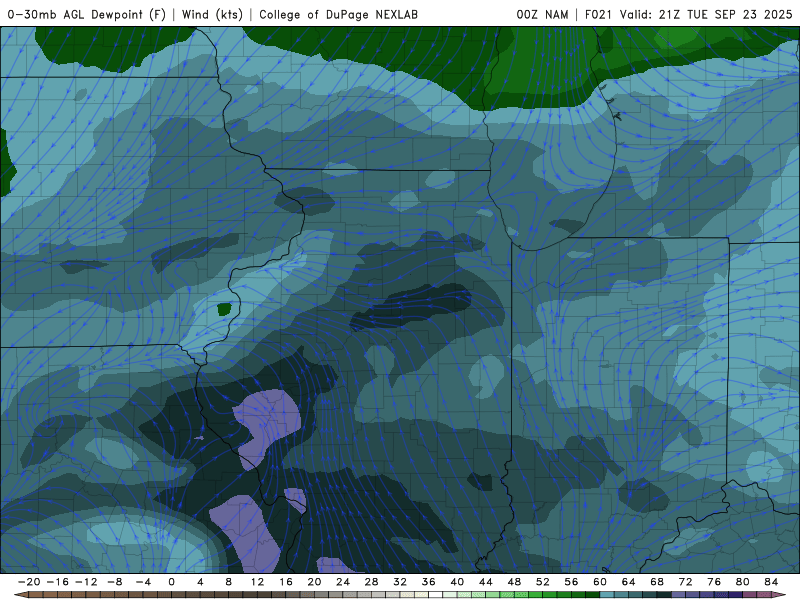Screen dimensions: 800x600
Task: Click the '0-30mb AGL Dewpoint (F)' title text
Action: tap(87, 14)
